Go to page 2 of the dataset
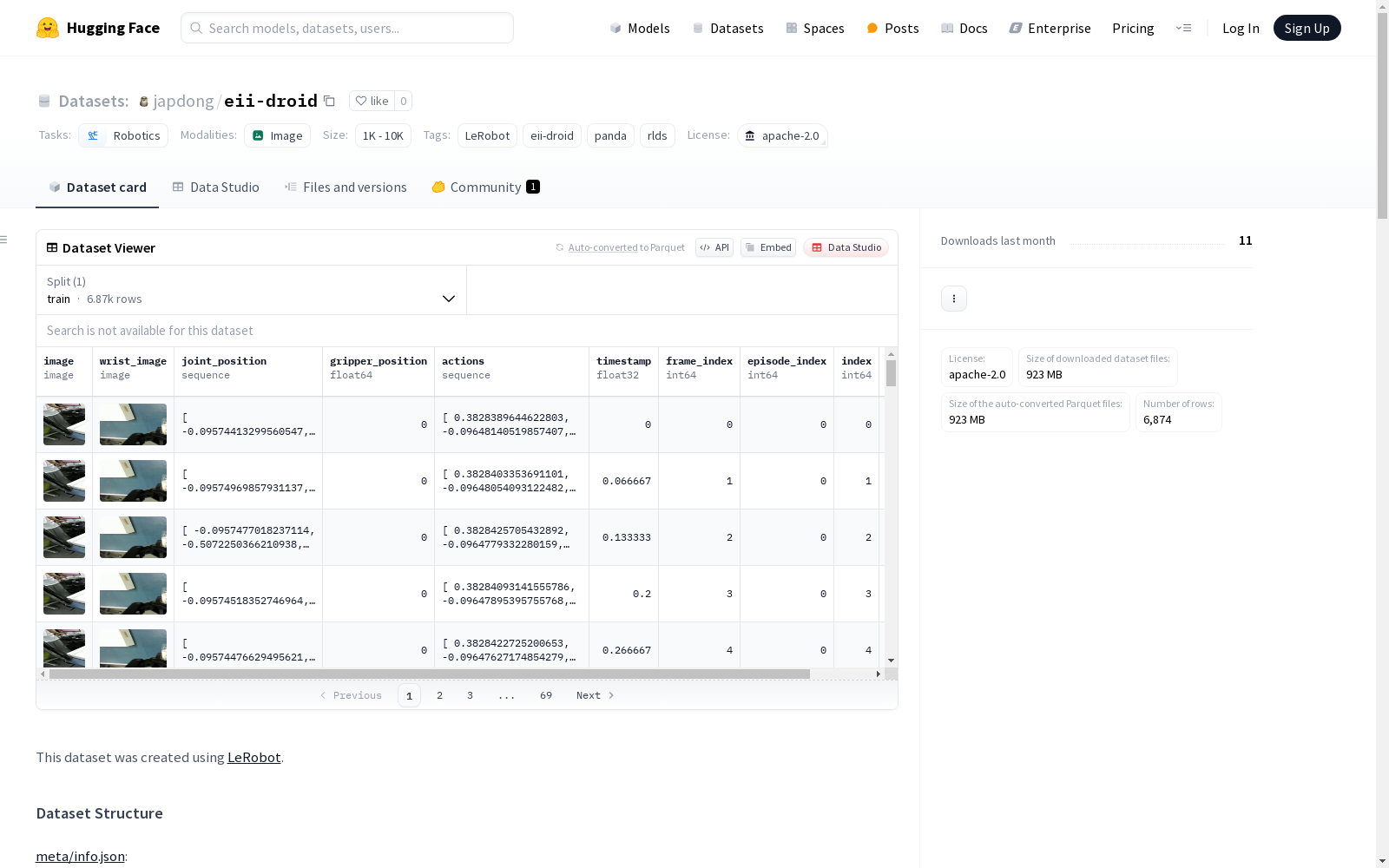Screen dimensions: 1389x868 (440, 695)
